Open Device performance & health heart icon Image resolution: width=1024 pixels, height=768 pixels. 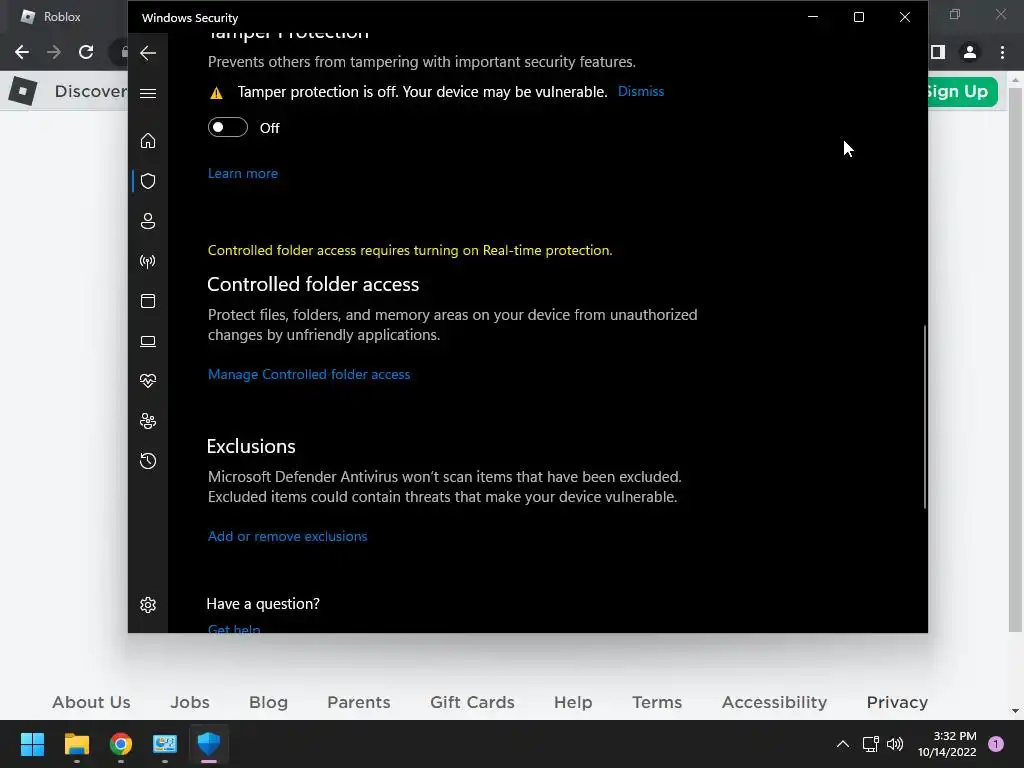coord(148,381)
